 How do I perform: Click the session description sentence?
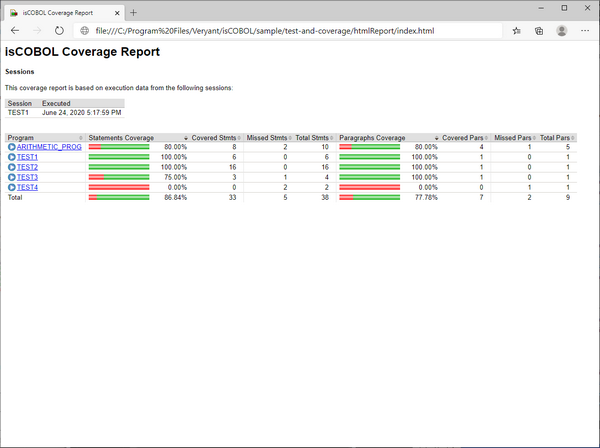tap(119, 88)
